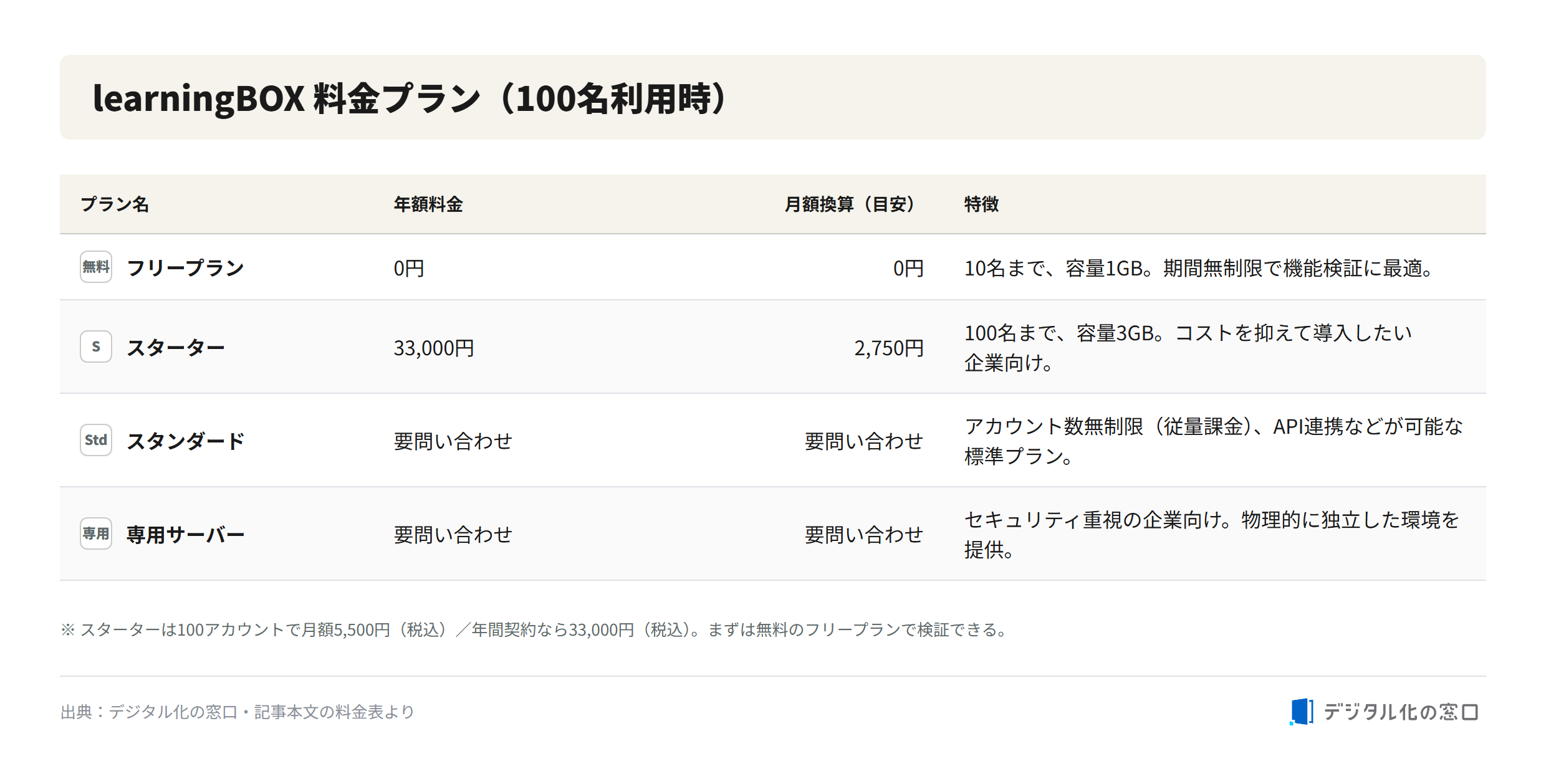Select the フリープラン plan name
Viewport: 1546px width, 784px height.
point(186,268)
